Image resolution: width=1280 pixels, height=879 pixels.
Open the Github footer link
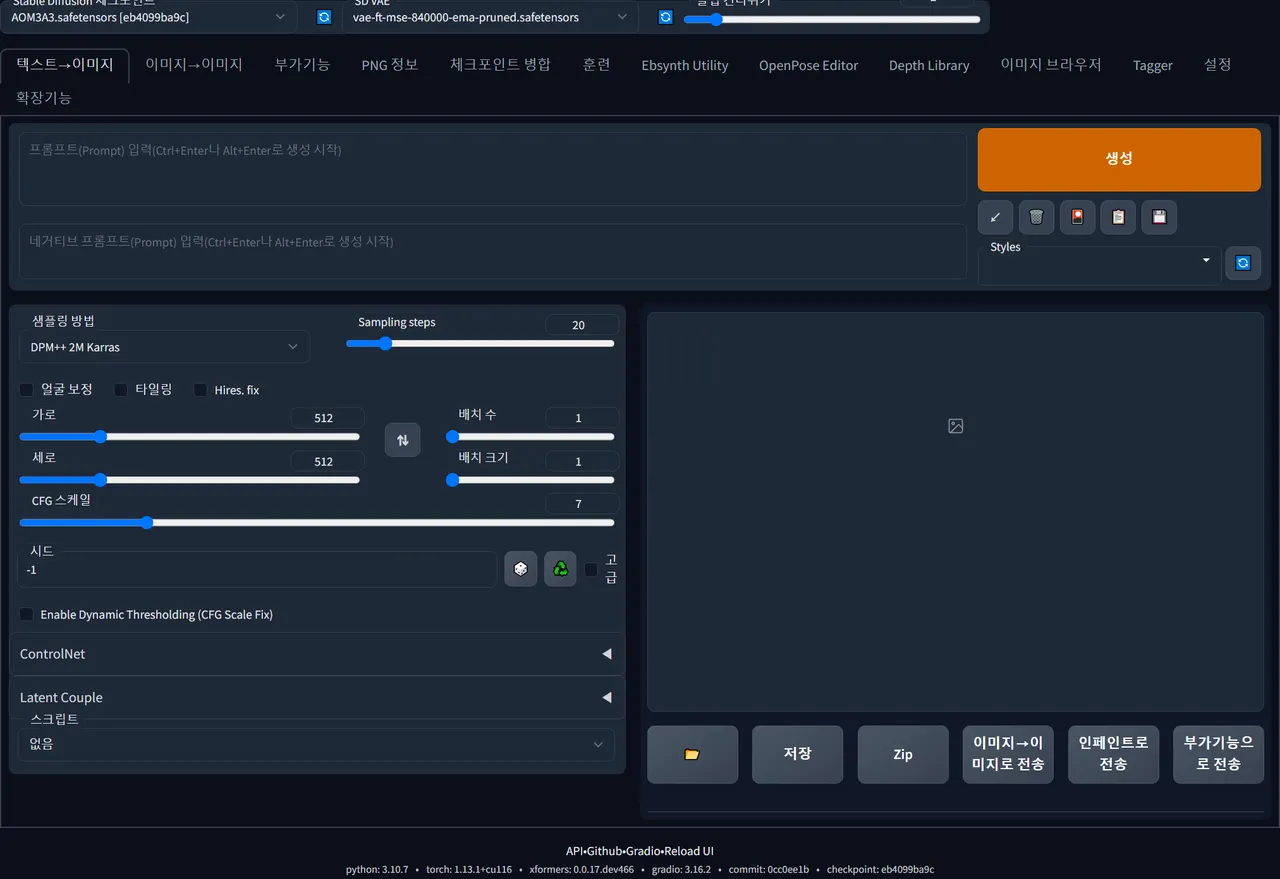click(x=603, y=851)
